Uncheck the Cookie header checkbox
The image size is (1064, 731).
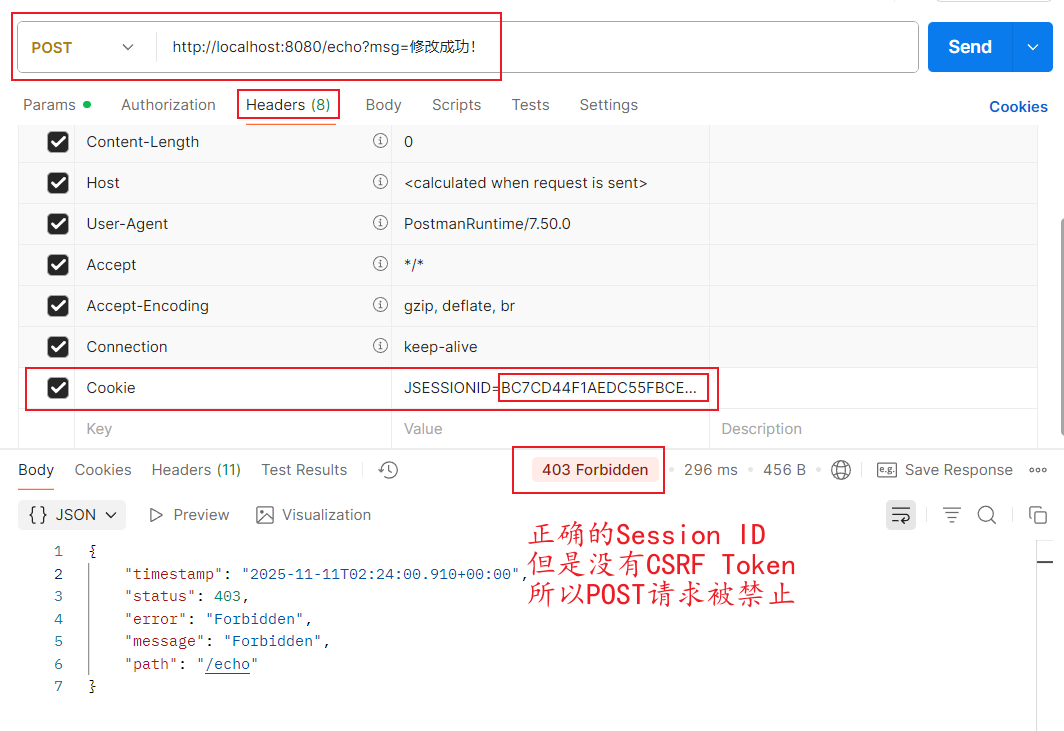click(57, 388)
